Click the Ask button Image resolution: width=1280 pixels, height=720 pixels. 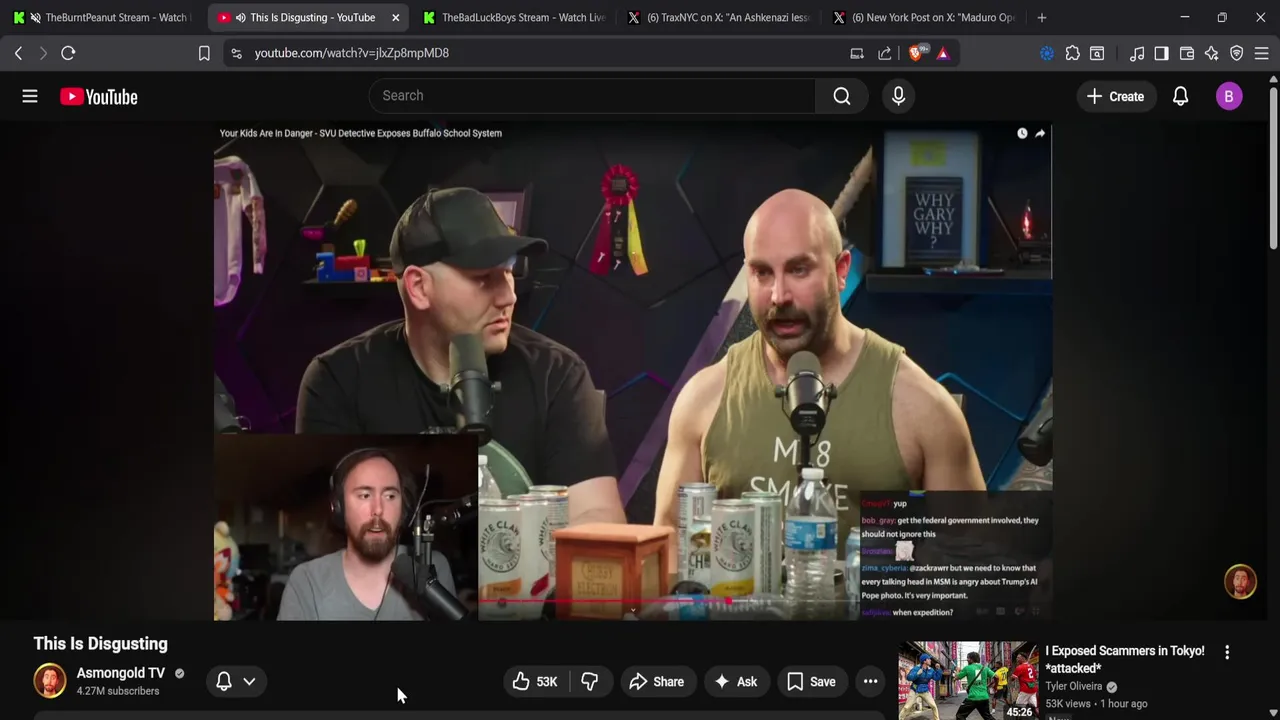click(736, 682)
